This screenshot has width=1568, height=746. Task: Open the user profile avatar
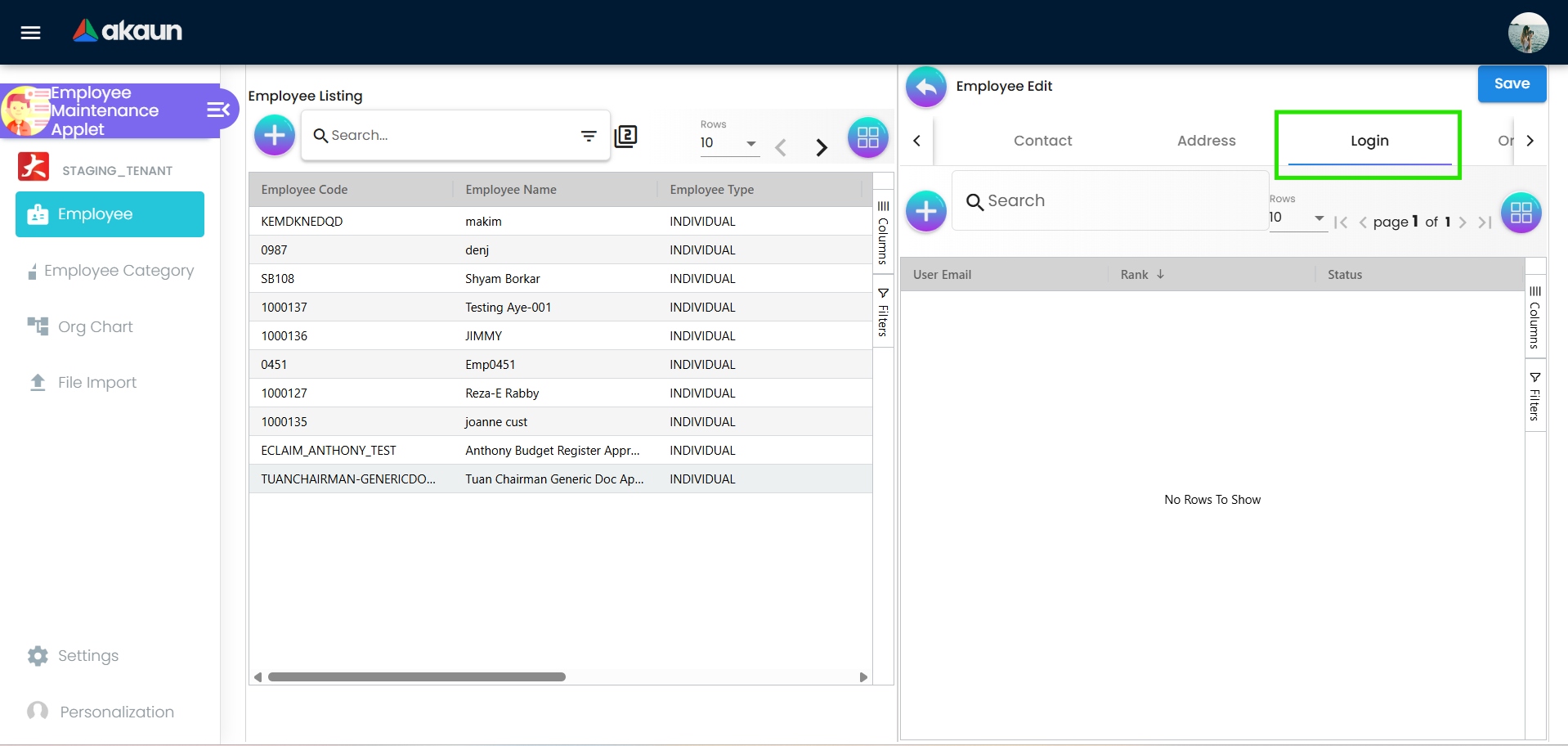(x=1527, y=33)
